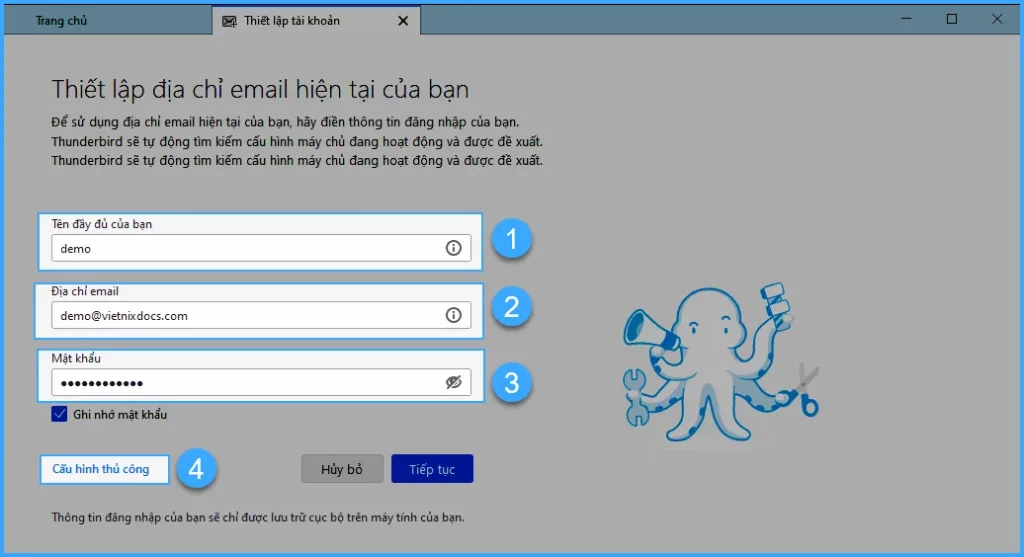The height and width of the screenshot is (557, 1024).
Task: Switch to the 'Trang chủ' tab
Action: pos(62,20)
